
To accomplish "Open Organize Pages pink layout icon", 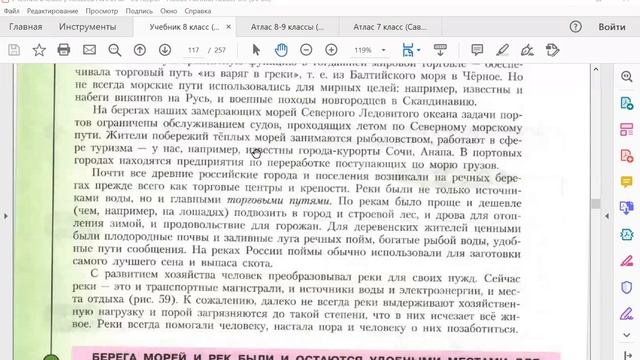I will (627, 129).
